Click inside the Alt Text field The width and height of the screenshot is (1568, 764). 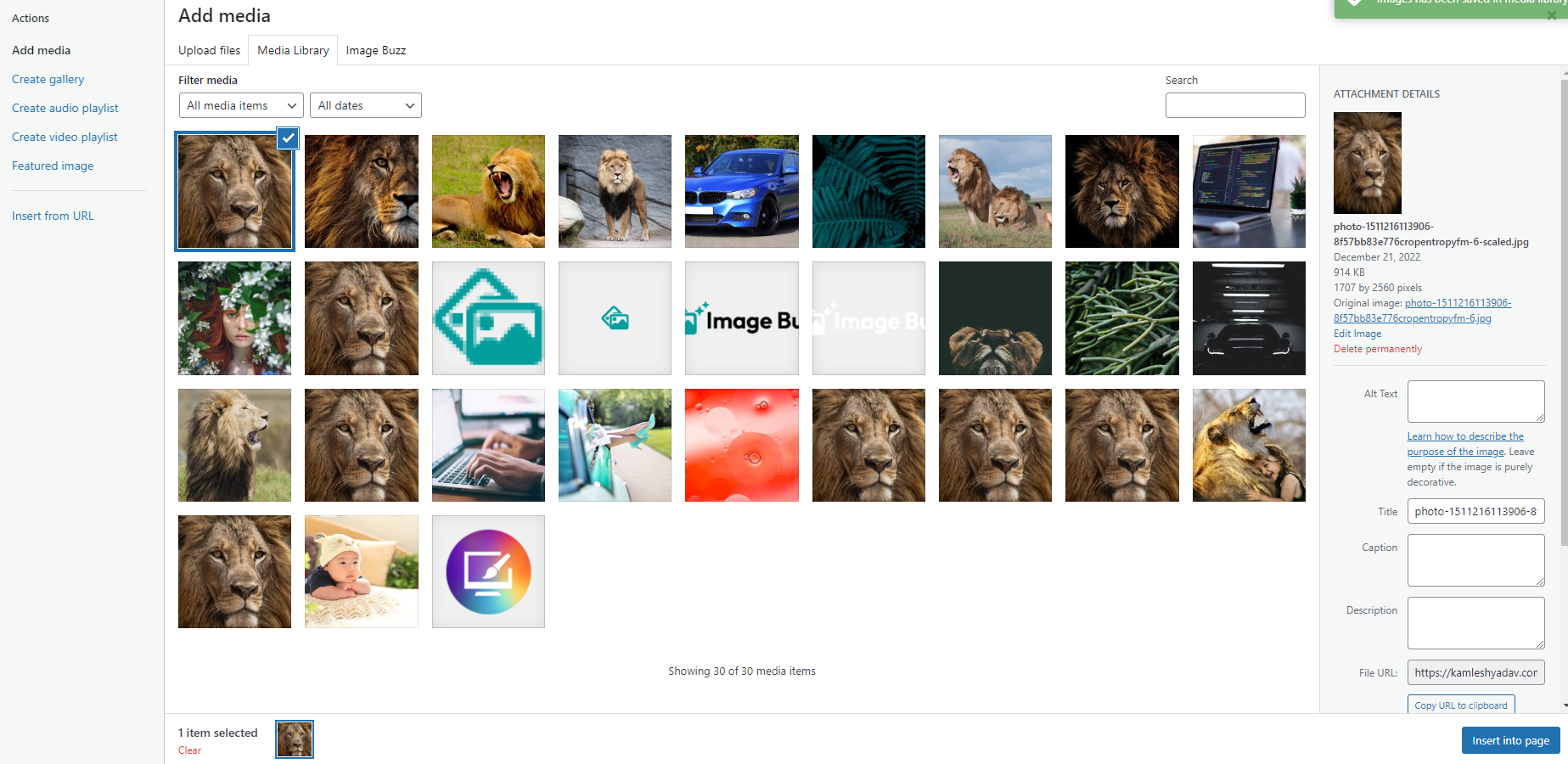click(x=1475, y=401)
